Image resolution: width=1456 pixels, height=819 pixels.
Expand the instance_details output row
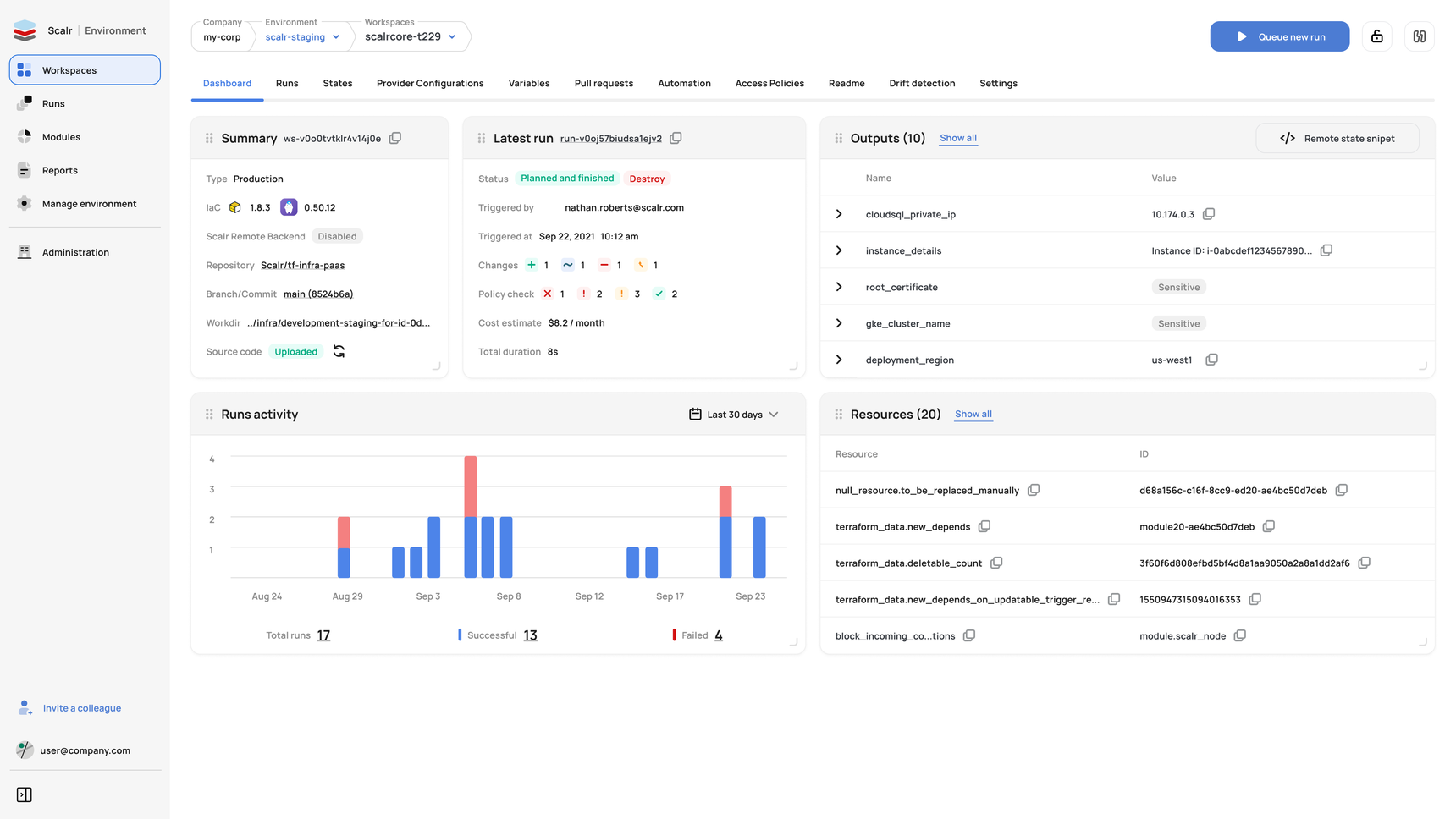(839, 250)
